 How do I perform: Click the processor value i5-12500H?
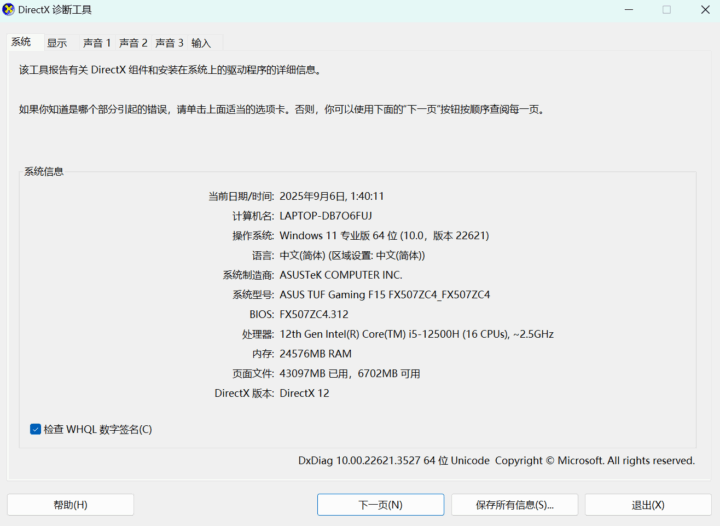pos(416,334)
